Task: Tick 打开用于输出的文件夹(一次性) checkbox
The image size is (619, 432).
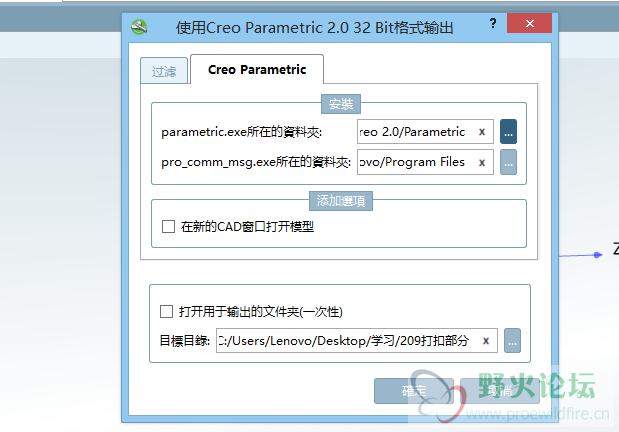Action: tap(166, 312)
